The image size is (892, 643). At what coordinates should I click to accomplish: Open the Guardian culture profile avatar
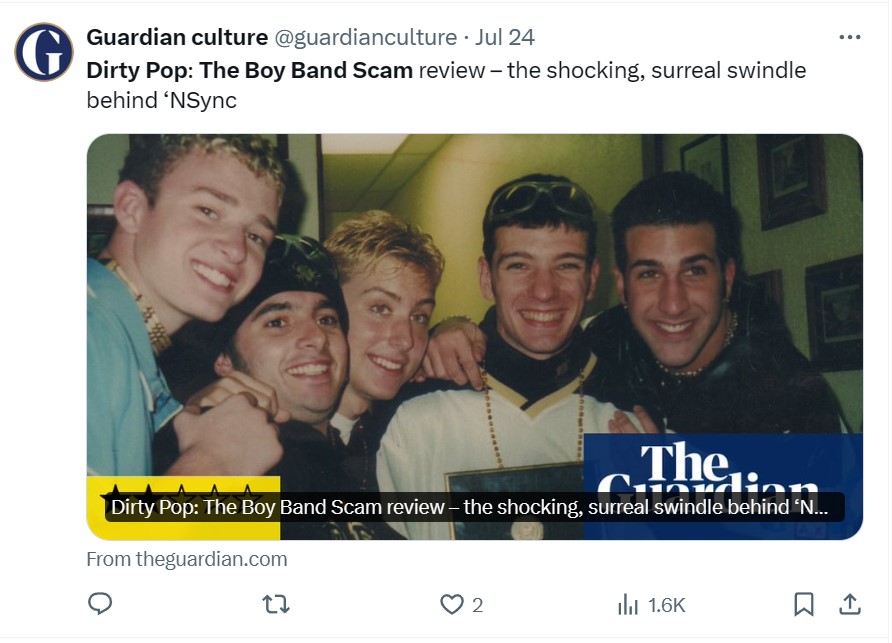(44, 52)
